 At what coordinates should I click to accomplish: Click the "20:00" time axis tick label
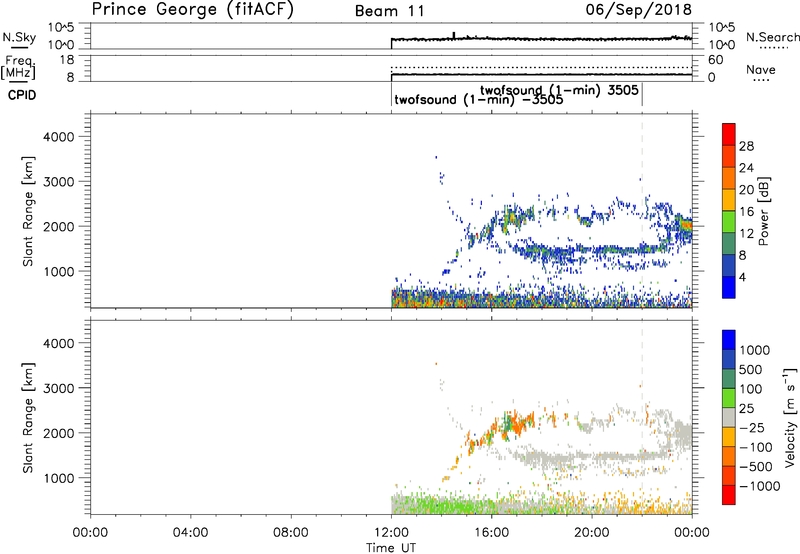tap(592, 533)
